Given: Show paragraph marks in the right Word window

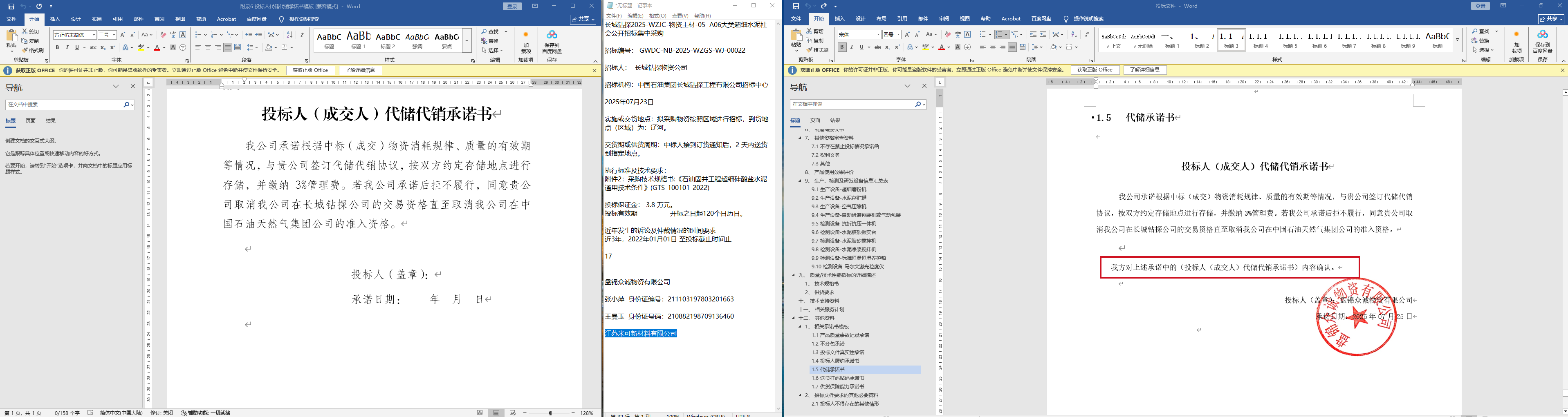Looking at the screenshot, I should (1087, 35).
